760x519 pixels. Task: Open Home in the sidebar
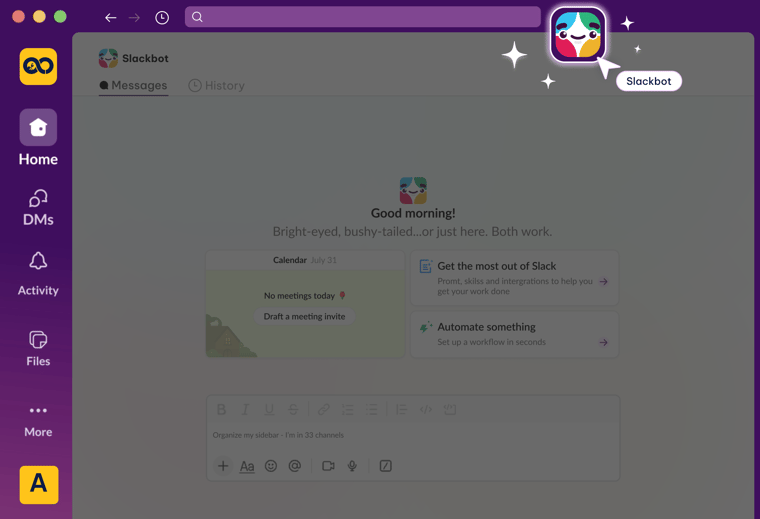click(38, 138)
